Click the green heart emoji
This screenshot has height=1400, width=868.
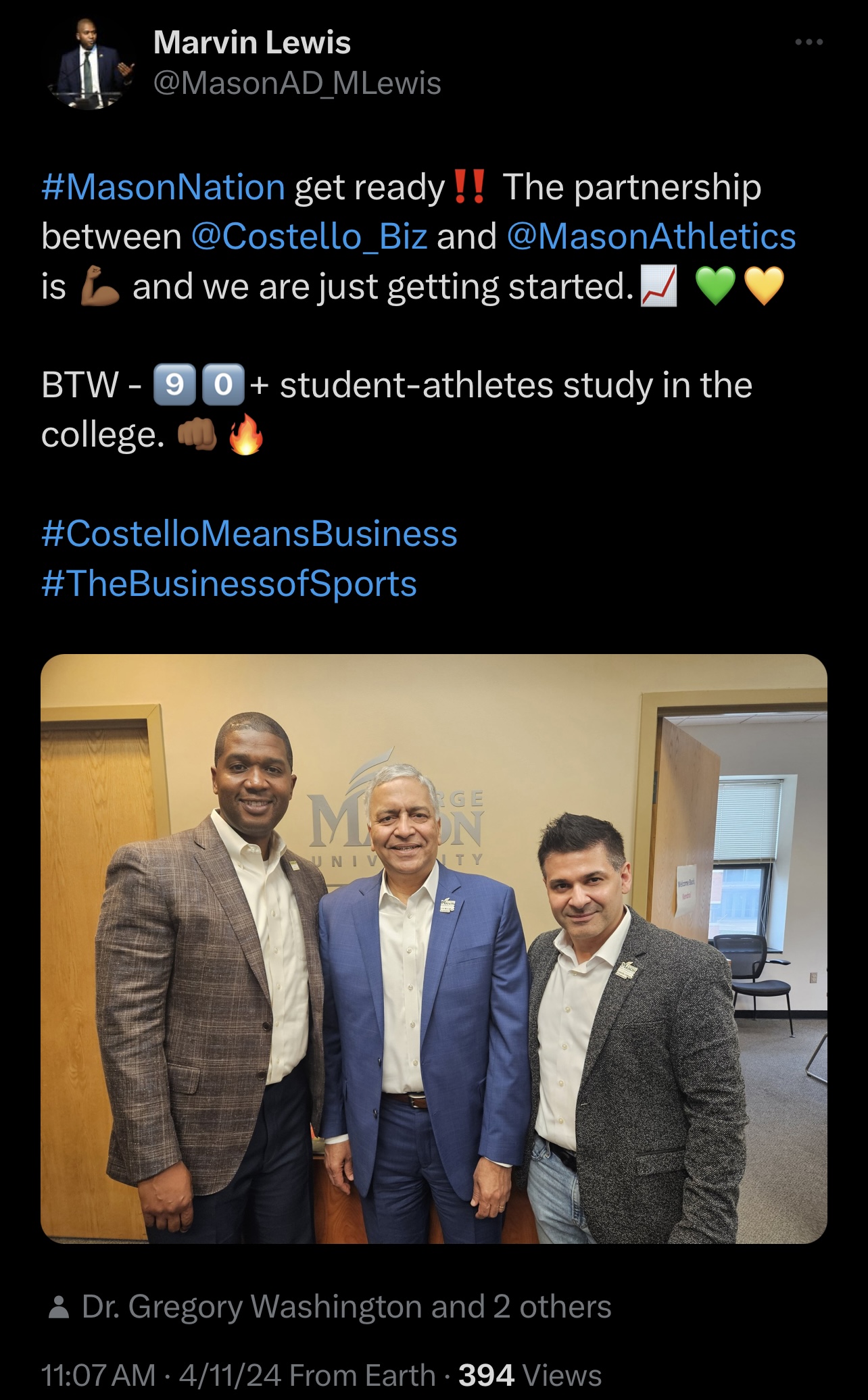(715, 286)
